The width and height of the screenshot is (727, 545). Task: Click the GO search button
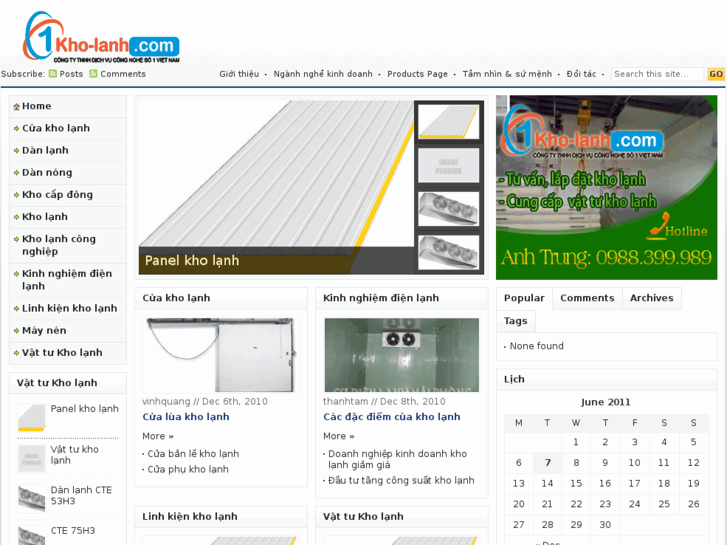[716, 74]
